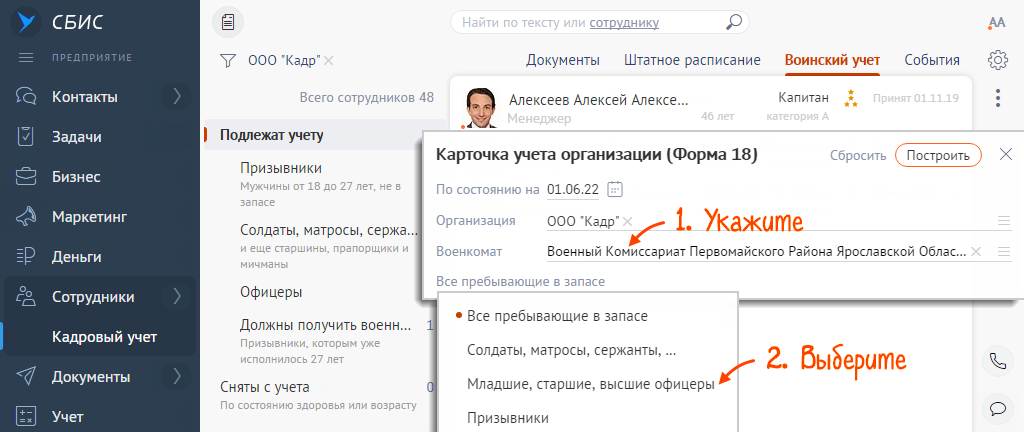Click the Задачи clipboard icon

25,137
